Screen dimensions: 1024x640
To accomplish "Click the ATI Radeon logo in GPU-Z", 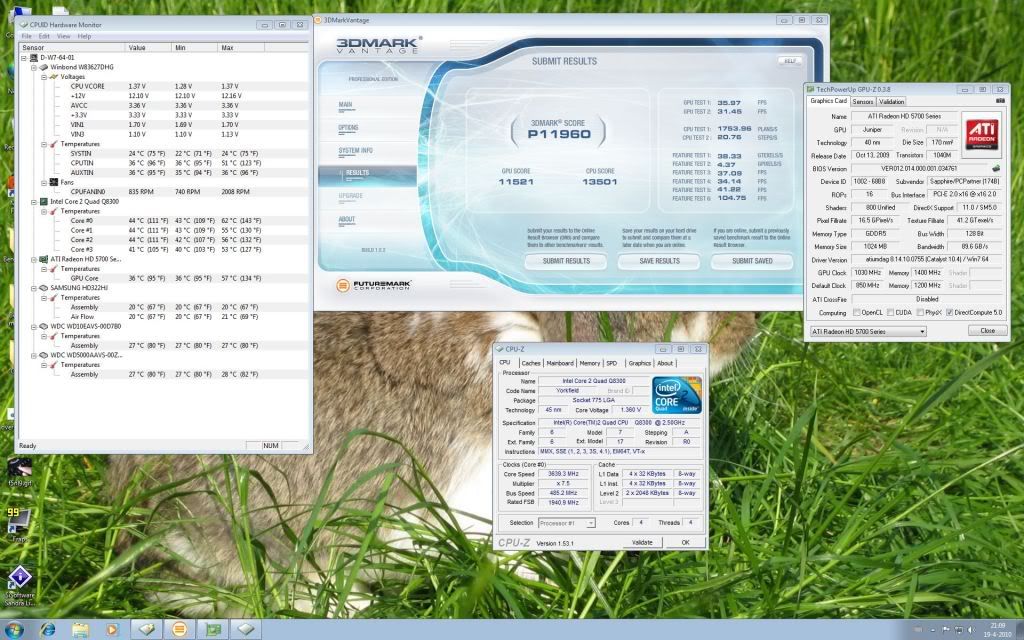I will (x=980, y=134).
